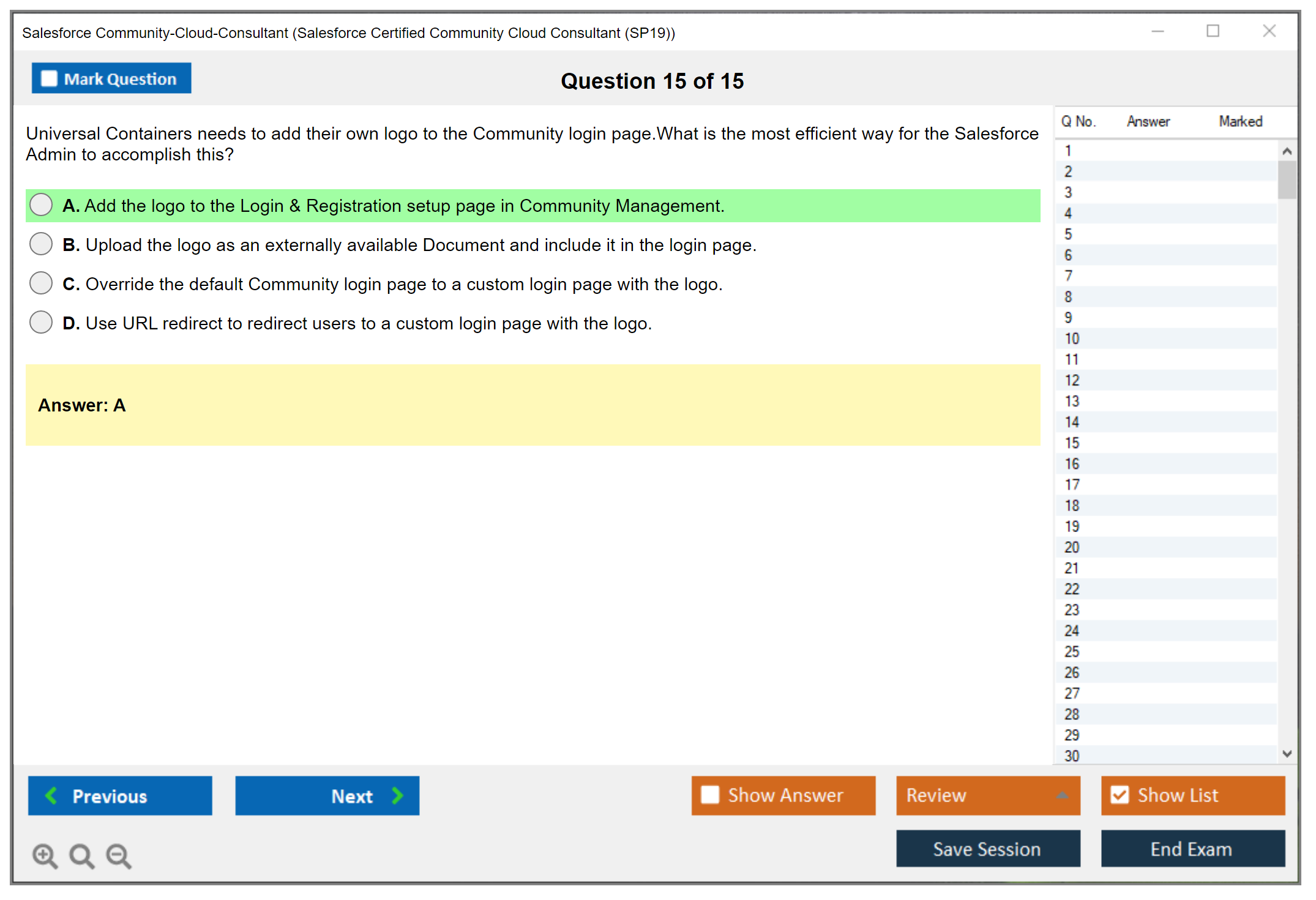Screen dimensions: 1316x900
Task: Jump to question 7 in the list
Action: (1068, 276)
